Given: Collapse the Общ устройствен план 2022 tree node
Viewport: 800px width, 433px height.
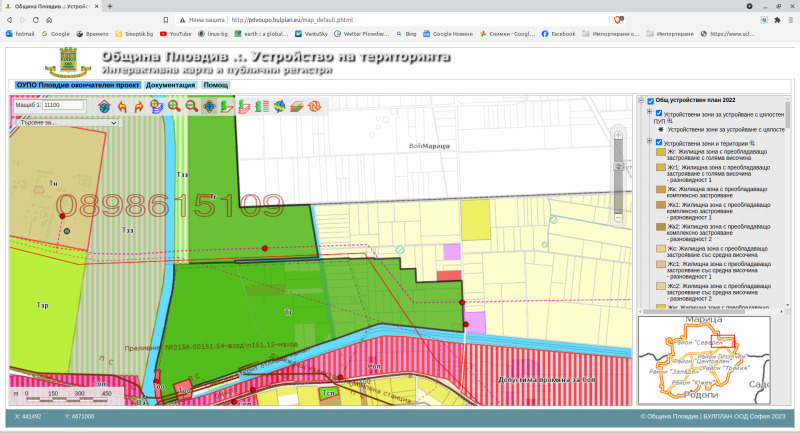Looking at the screenshot, I should point(641,101).
